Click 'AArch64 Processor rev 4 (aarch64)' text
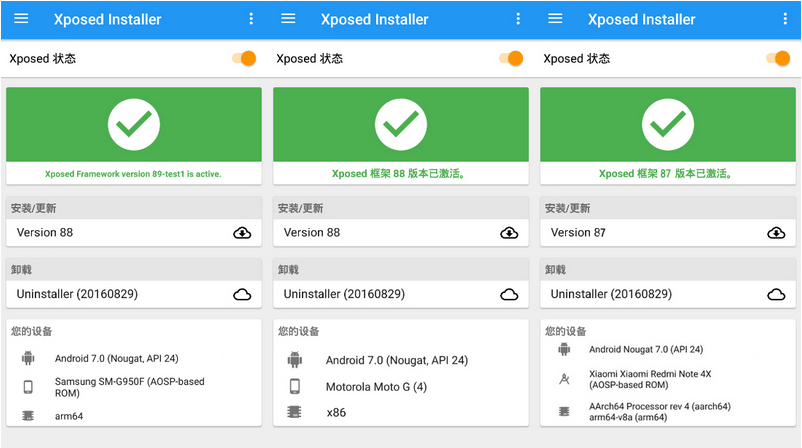Image resolution: width=802 pixels, height=448 pixels. (660, 406)
